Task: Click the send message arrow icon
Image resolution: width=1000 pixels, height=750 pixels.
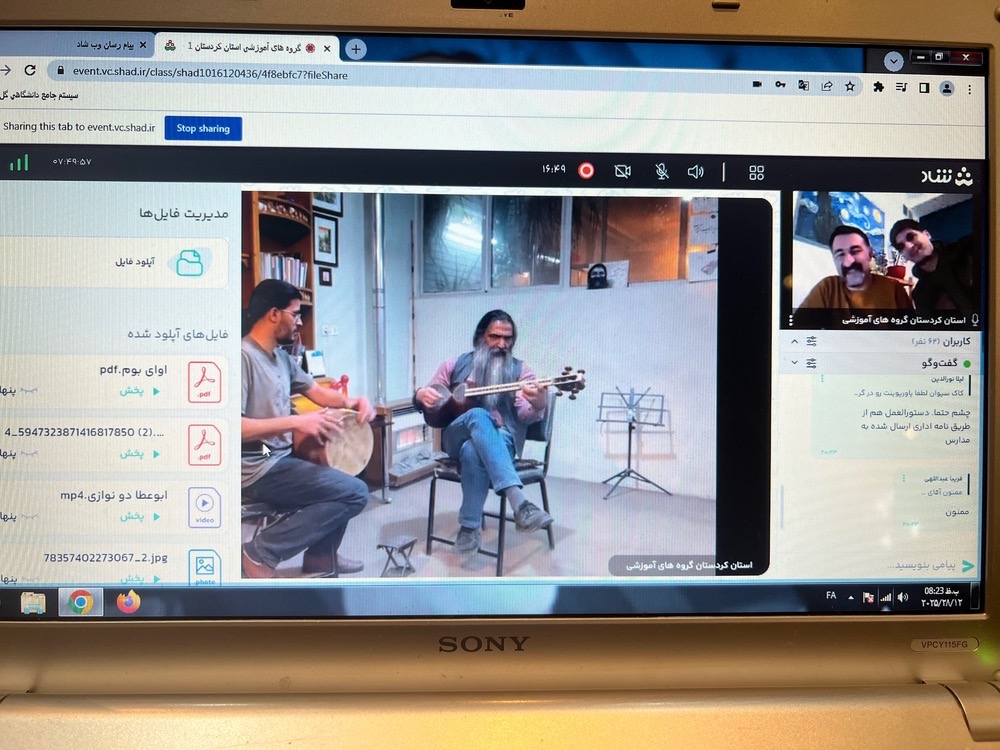Action: 967,566
